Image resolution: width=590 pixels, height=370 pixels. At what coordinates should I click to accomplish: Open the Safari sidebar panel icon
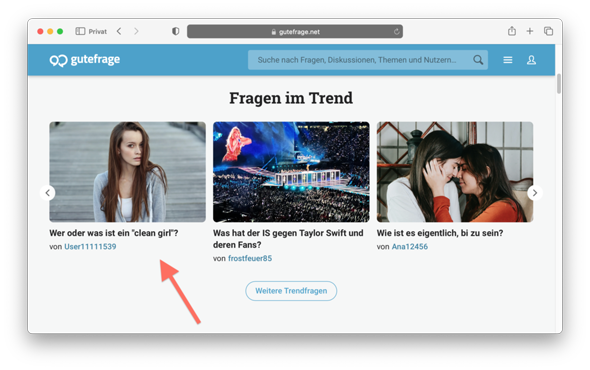(x=80, y=31)
